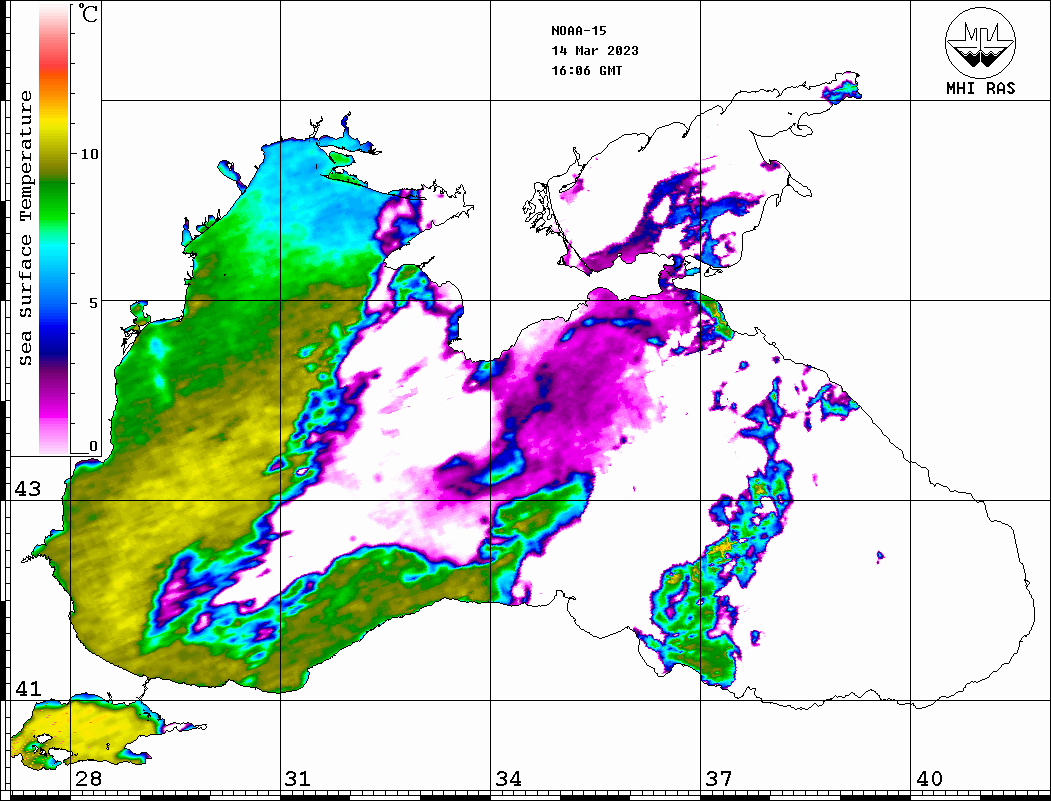
Task: Click the longitude label 31
Action: point(298,779)
